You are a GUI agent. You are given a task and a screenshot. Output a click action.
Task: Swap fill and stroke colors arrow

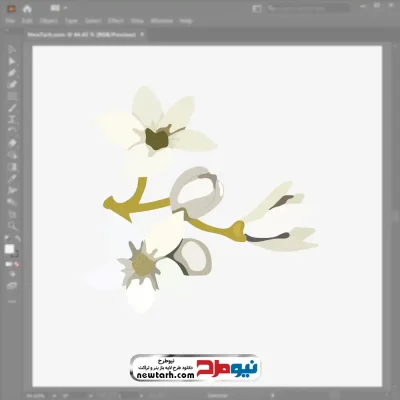[x=18, y=238]
